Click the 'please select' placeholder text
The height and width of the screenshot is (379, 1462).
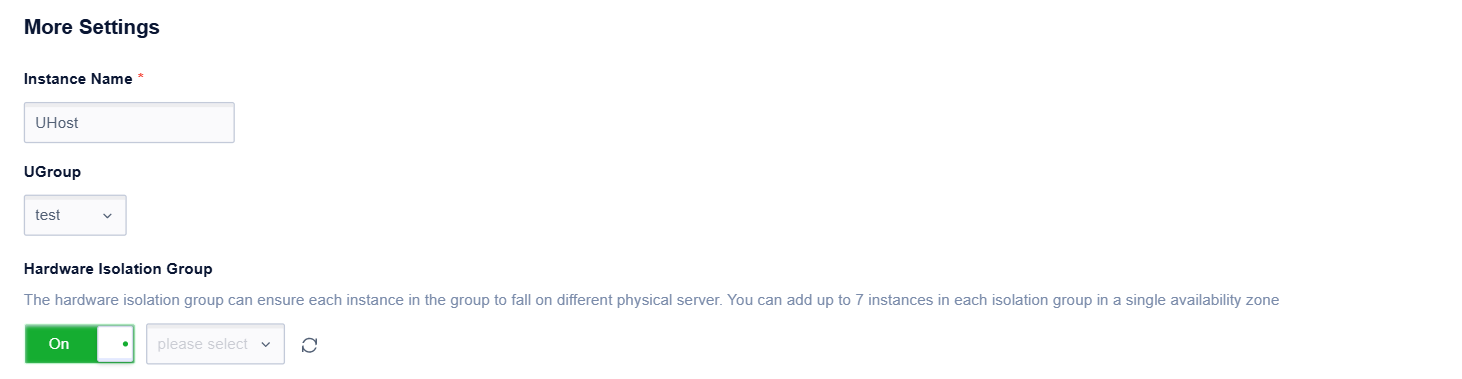[203, 344]
